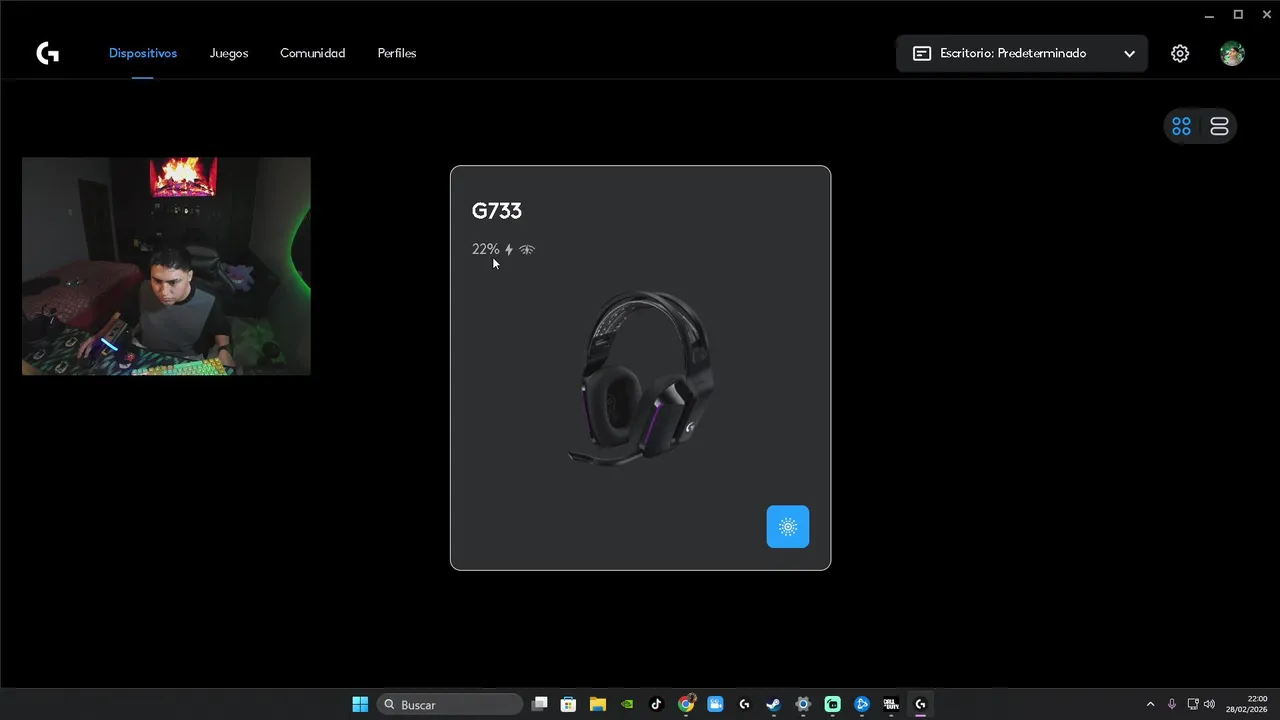The width and height of the screenshot is (1280, 720).
Task: Open the settings gear
Action: [1180, 54]
